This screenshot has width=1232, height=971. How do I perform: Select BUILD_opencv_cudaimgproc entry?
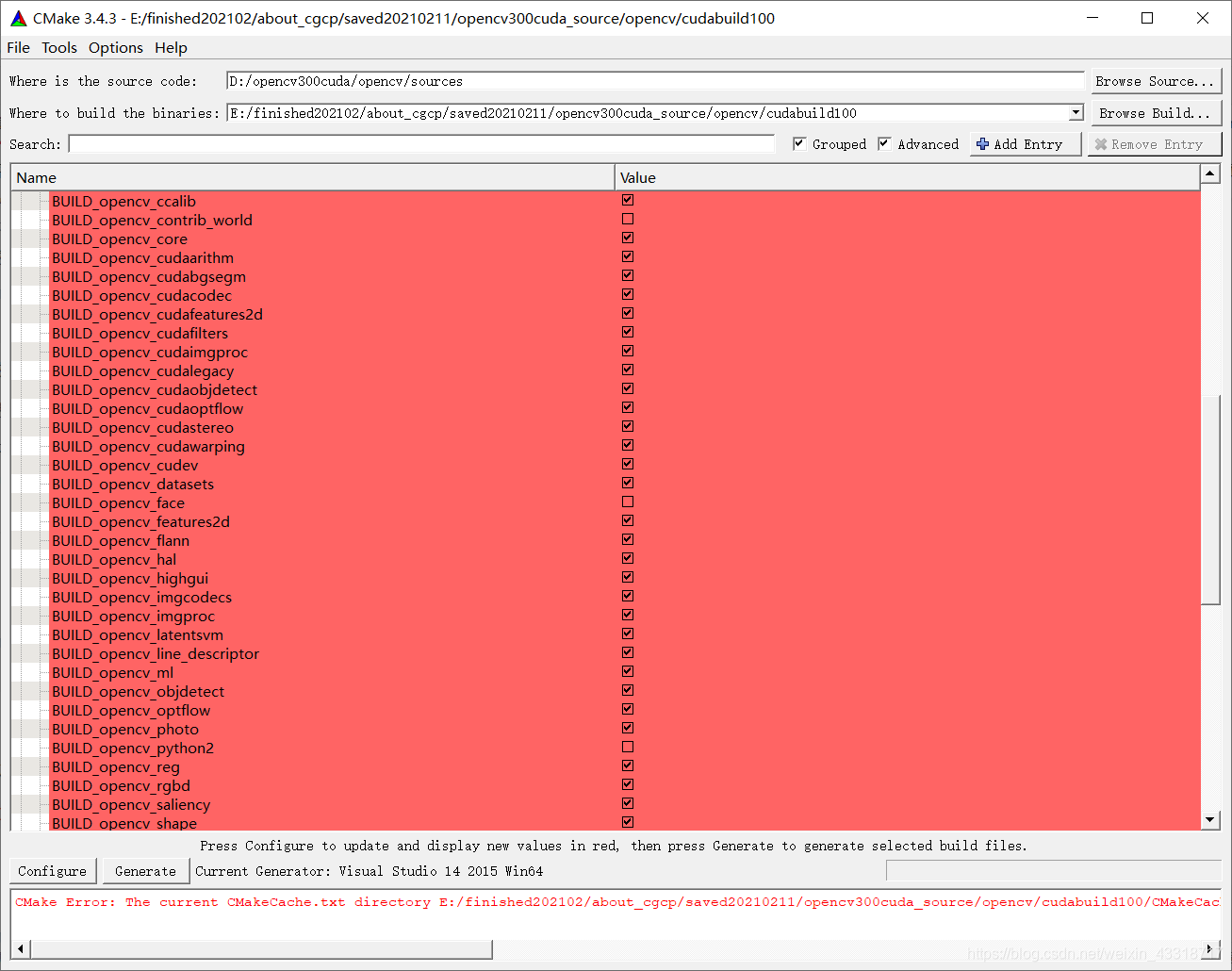[x=150, y=353]
